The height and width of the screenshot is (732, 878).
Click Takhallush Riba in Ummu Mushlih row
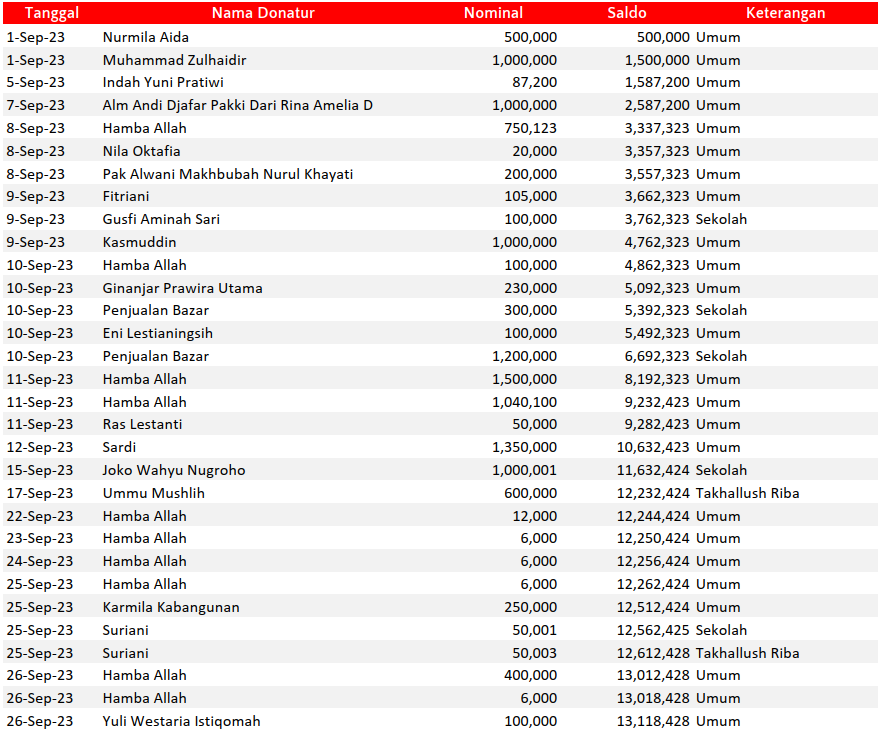tap(747, 493)
